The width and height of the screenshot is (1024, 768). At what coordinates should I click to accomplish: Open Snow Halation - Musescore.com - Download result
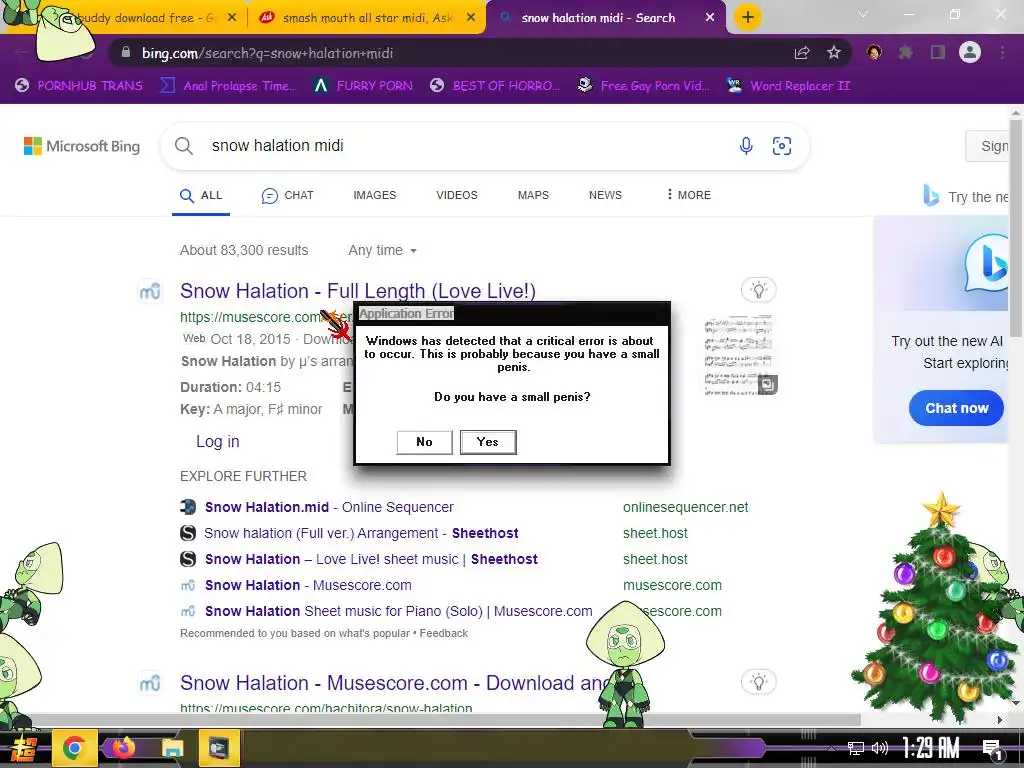[x=394, y=683]
